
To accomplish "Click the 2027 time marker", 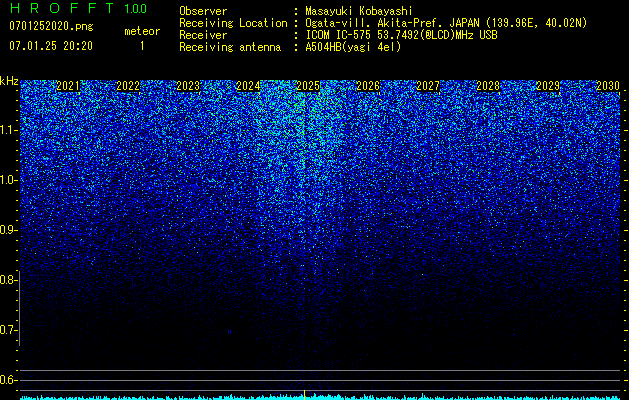I will (428, 86).
